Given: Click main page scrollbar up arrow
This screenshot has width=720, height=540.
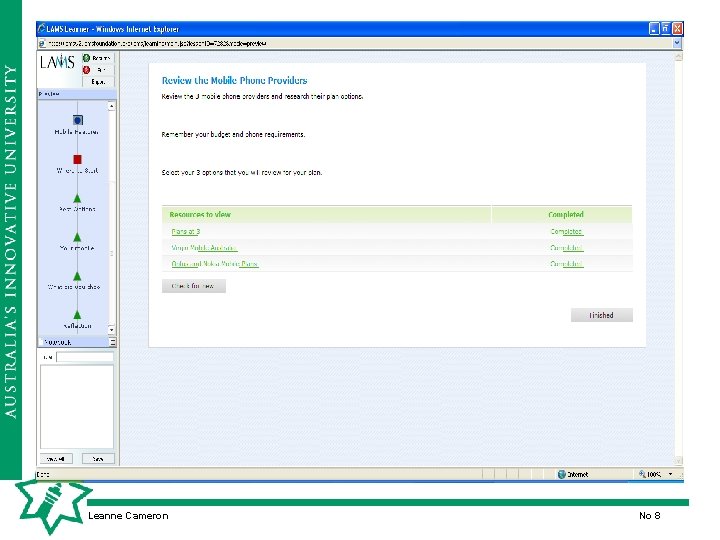Looking at the screenshot, I should pos(679,56).
